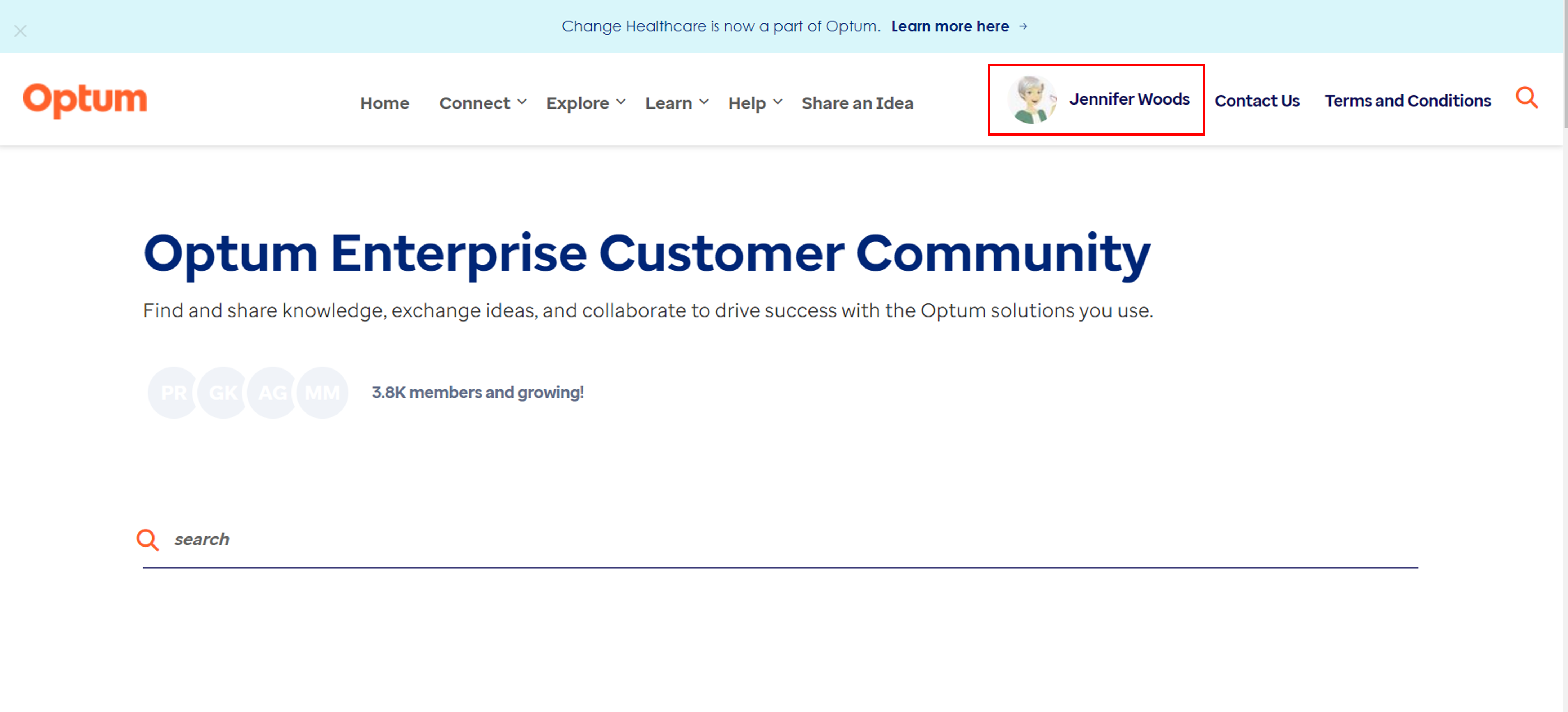Open the Help dropdown menu
1568x712 pixels.
pos(754,103)
